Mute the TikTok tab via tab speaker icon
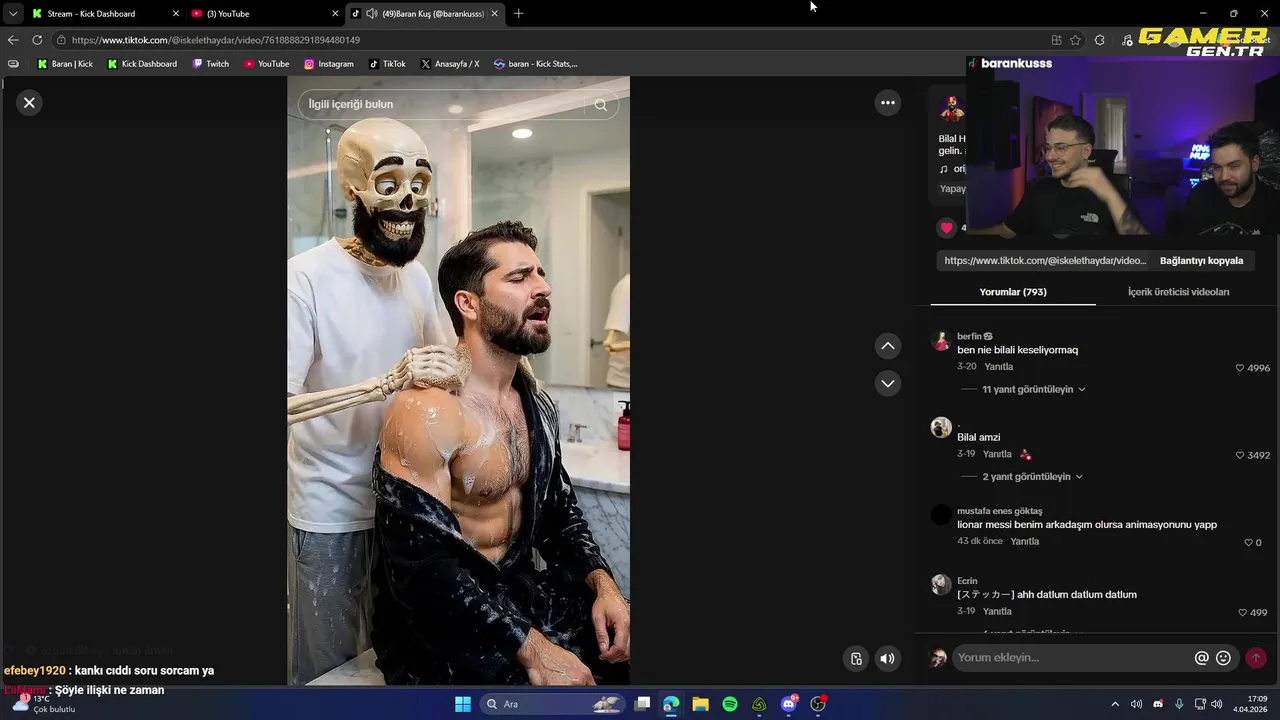Viewport: 1280px width, 720px height. 371,14
